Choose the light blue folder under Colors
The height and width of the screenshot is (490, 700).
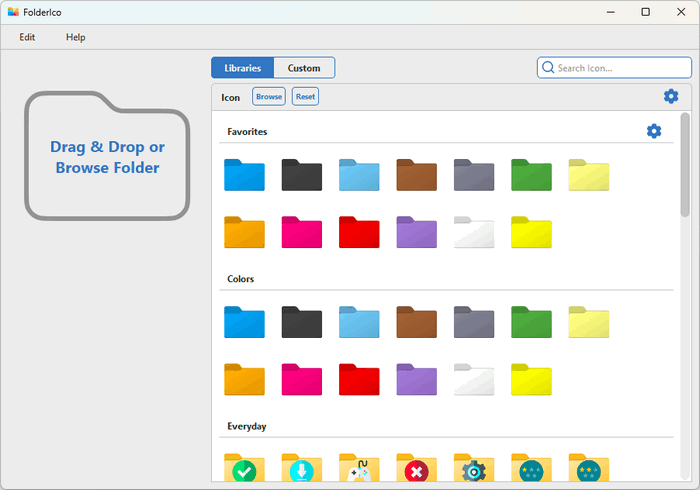[x=359, y=322]
